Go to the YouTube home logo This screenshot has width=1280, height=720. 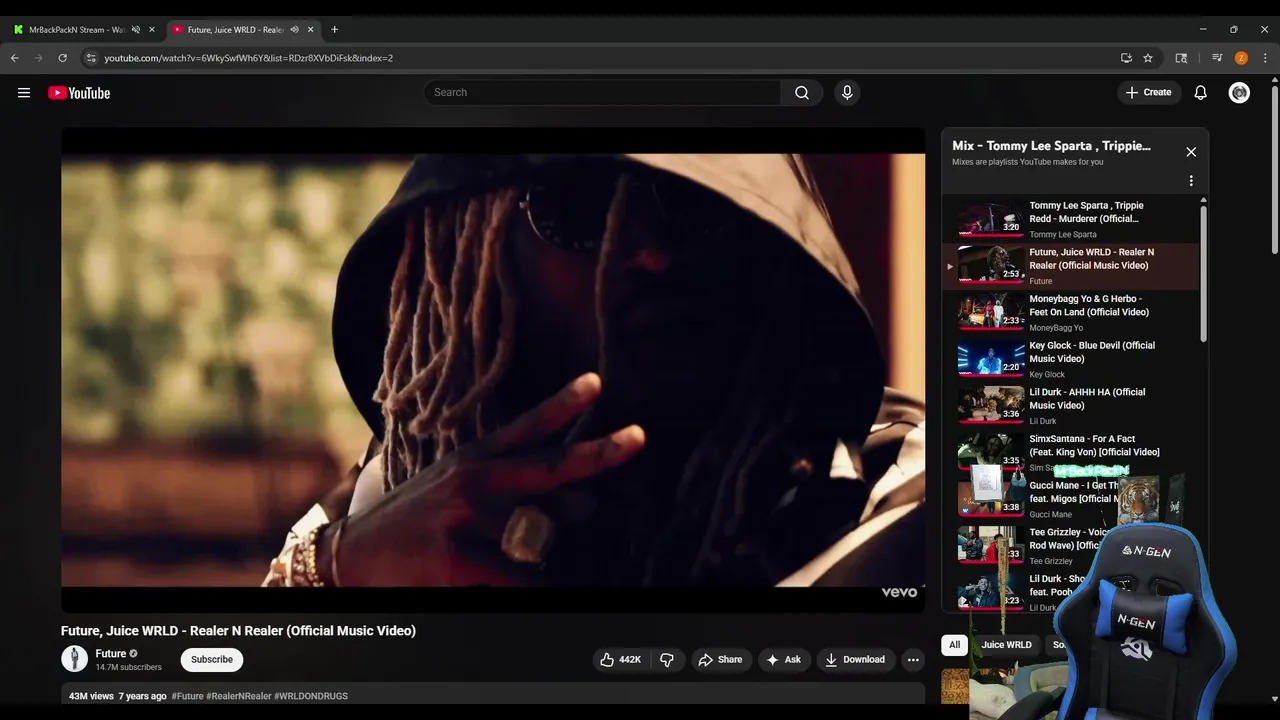pos(79,93)
